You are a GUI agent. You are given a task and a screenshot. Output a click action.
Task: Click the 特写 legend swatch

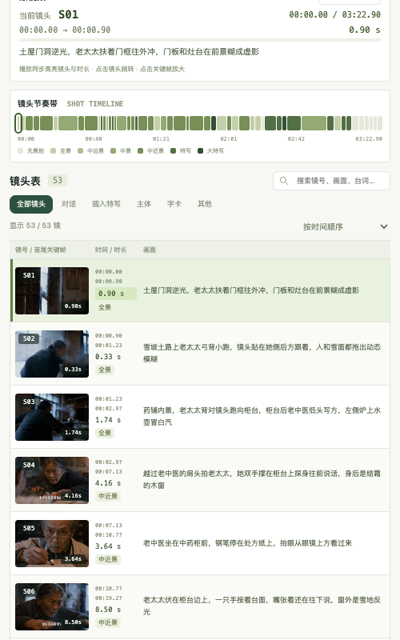[x=173, y=151]
